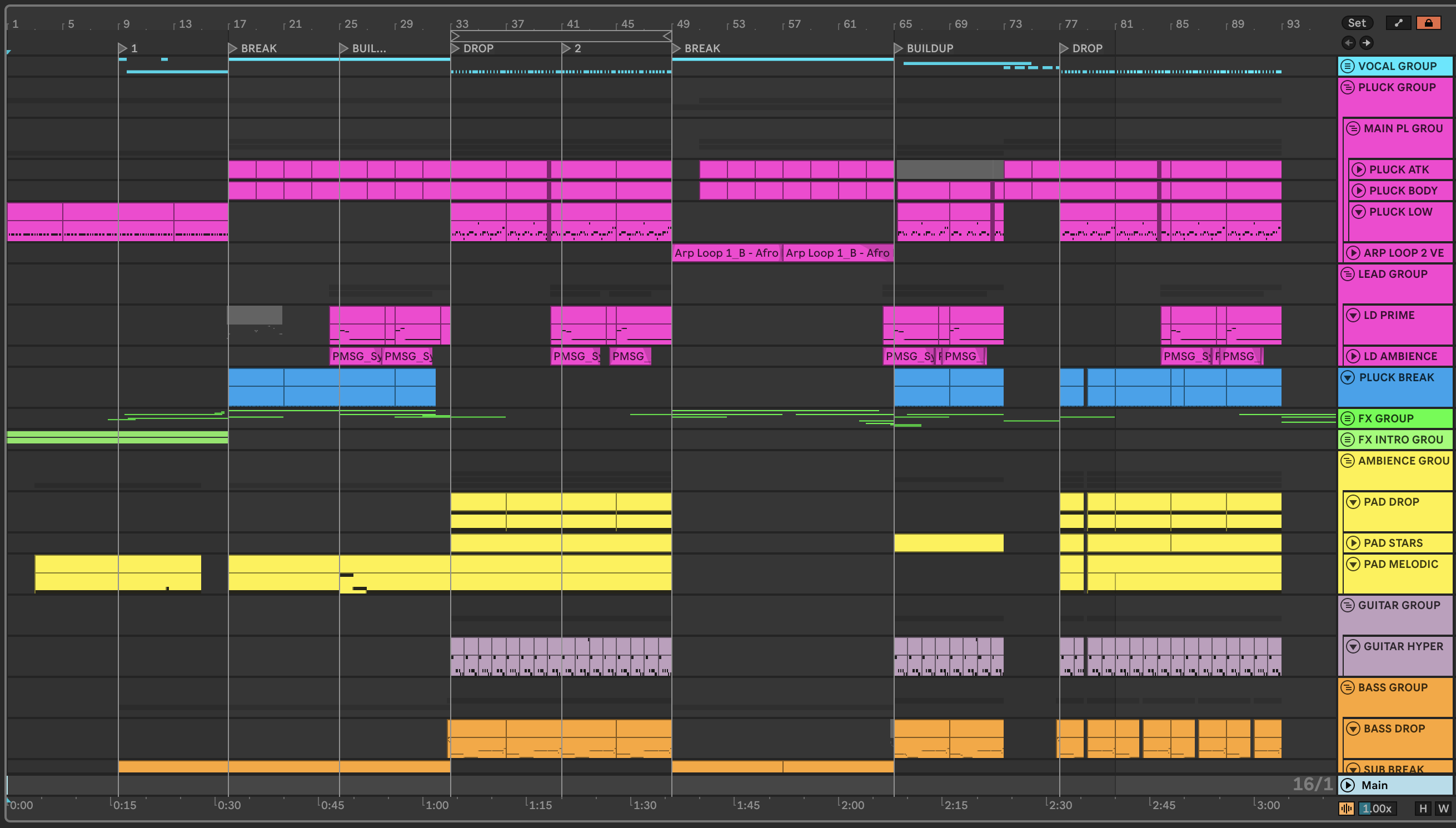Click the BASS GROUP group icon
Screen dimensions: 1456x828
coord(1347,687)
